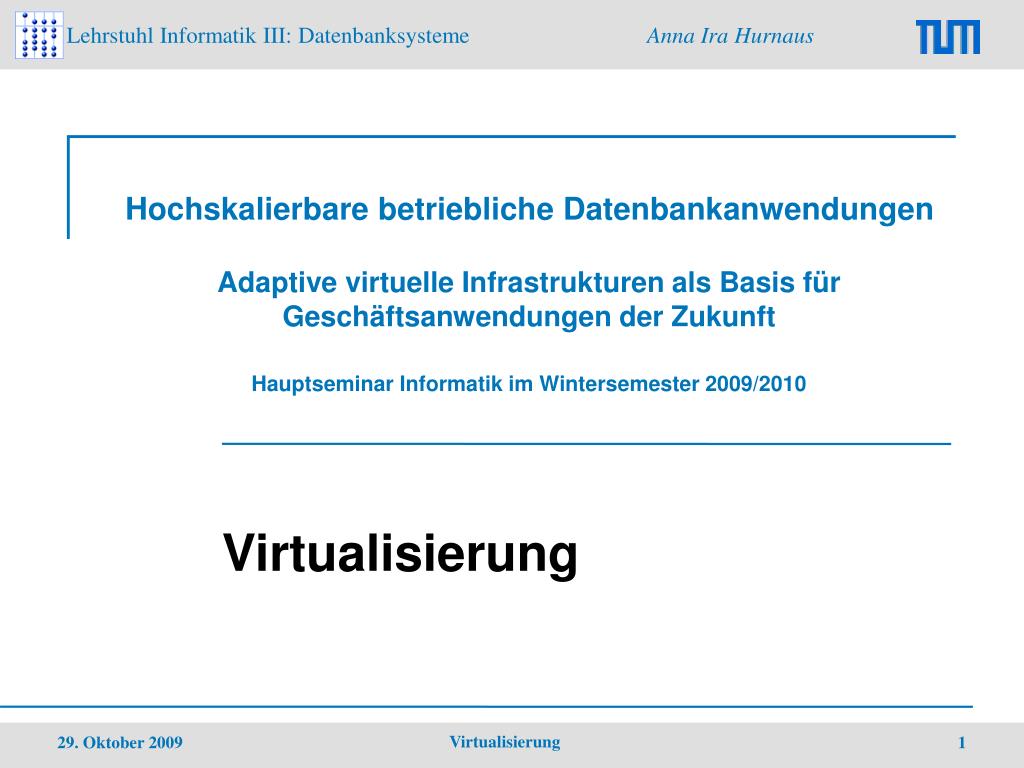Click the large black "Virtualisierung" title
This screenshot has width=1024, height=768.
[x=400, y=554]
